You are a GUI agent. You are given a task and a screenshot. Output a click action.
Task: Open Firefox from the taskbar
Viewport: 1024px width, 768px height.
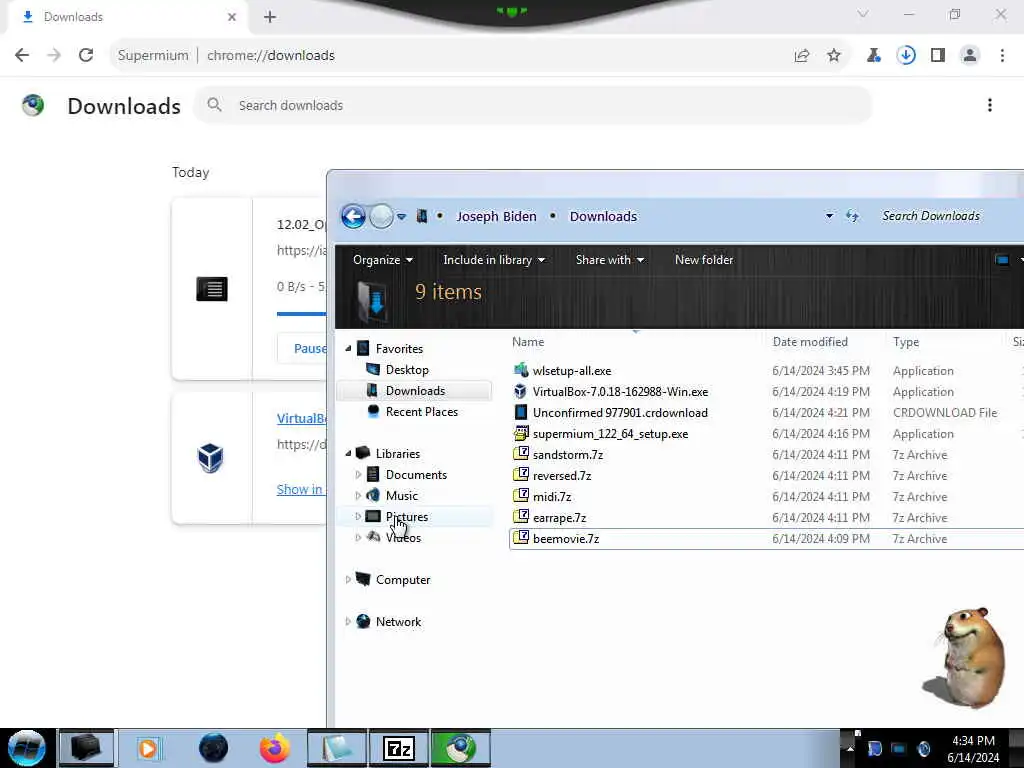[x=275, y=748]
